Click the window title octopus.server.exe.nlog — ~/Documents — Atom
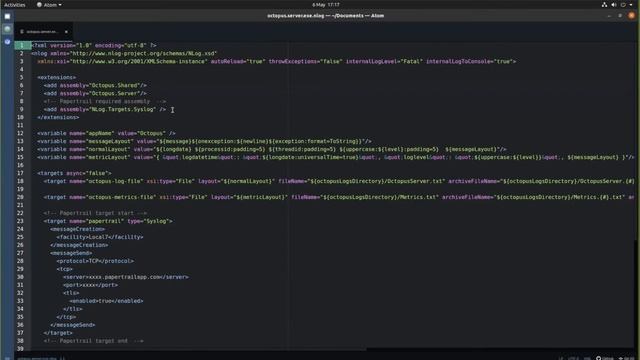The image size is (640, 360). [325, 16]
